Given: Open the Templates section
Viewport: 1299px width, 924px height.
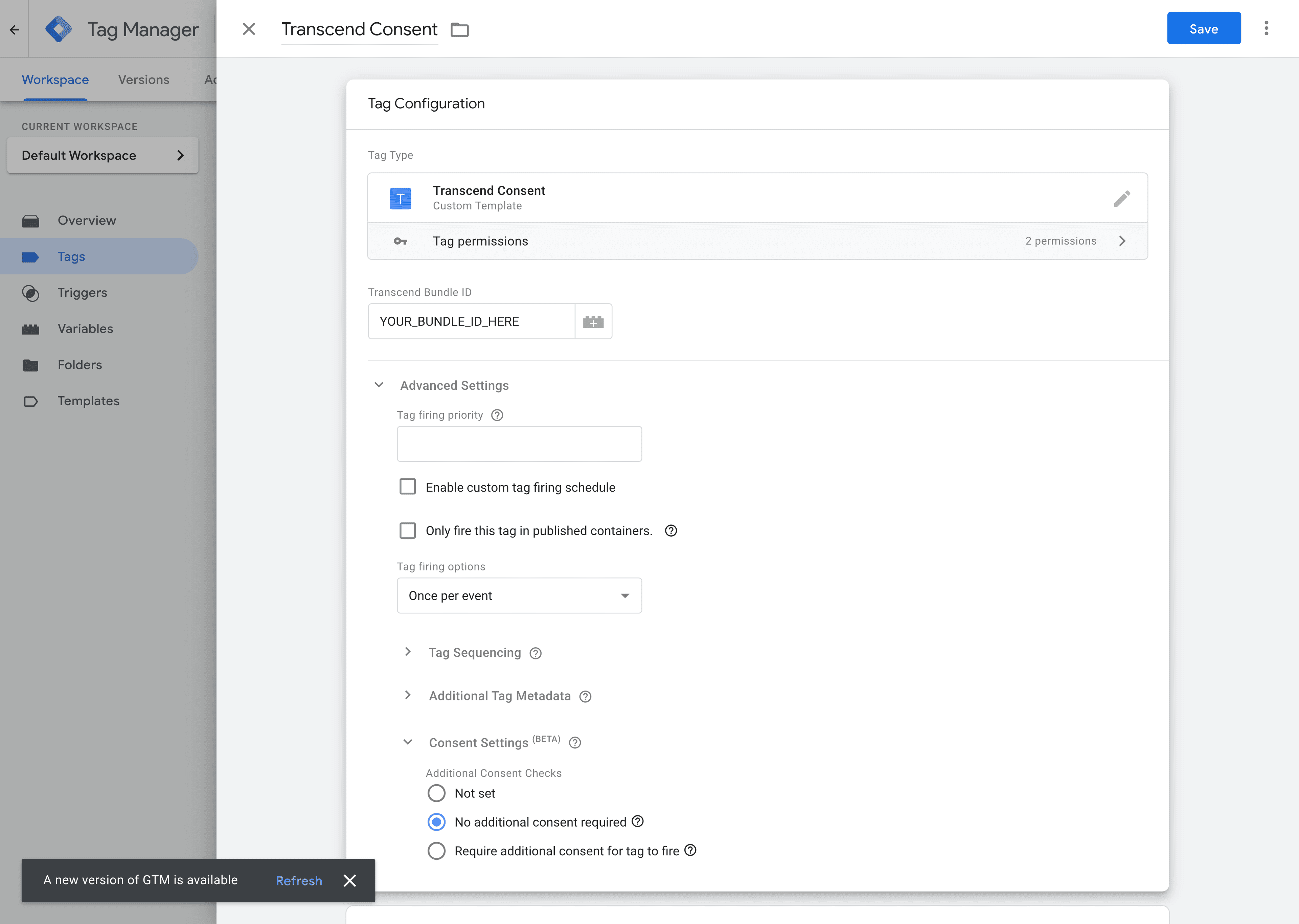Looking at the screenshot, I should 89,401.
